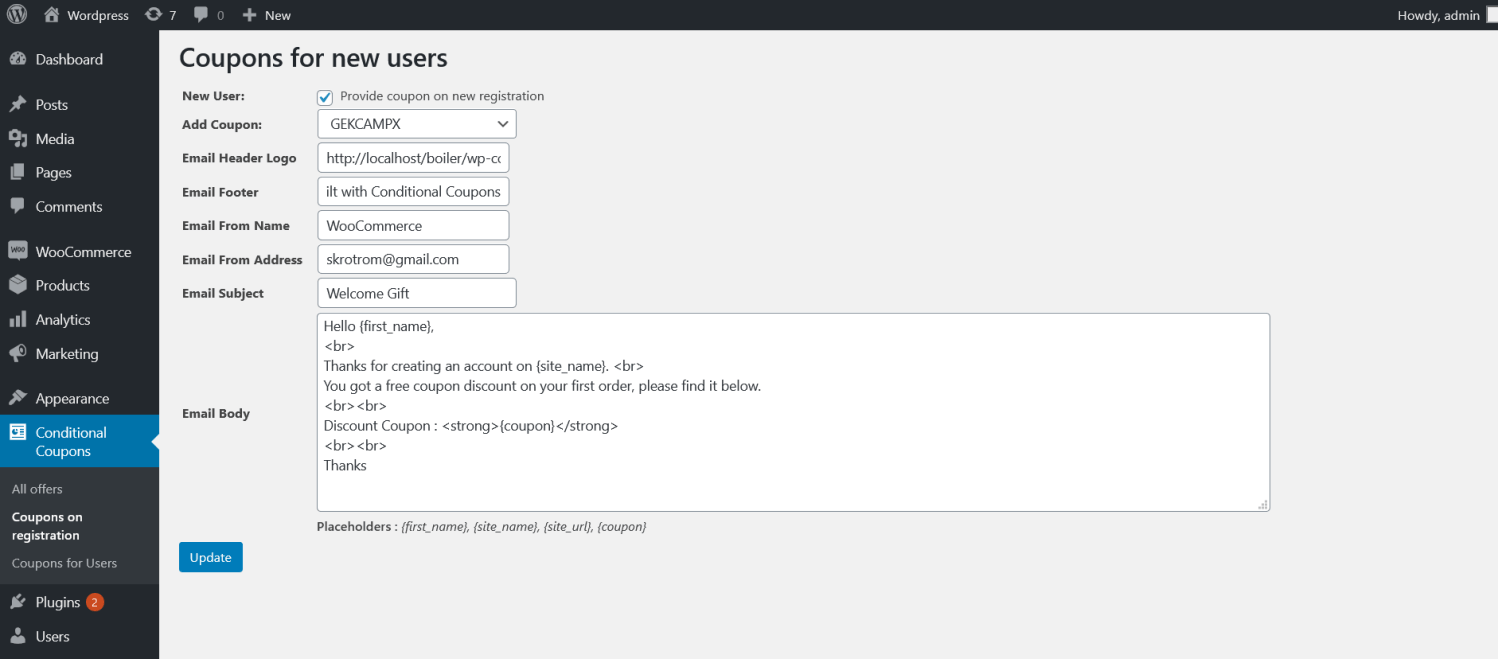
Task: Click the Email Subject field
Action: coord(417,293)
